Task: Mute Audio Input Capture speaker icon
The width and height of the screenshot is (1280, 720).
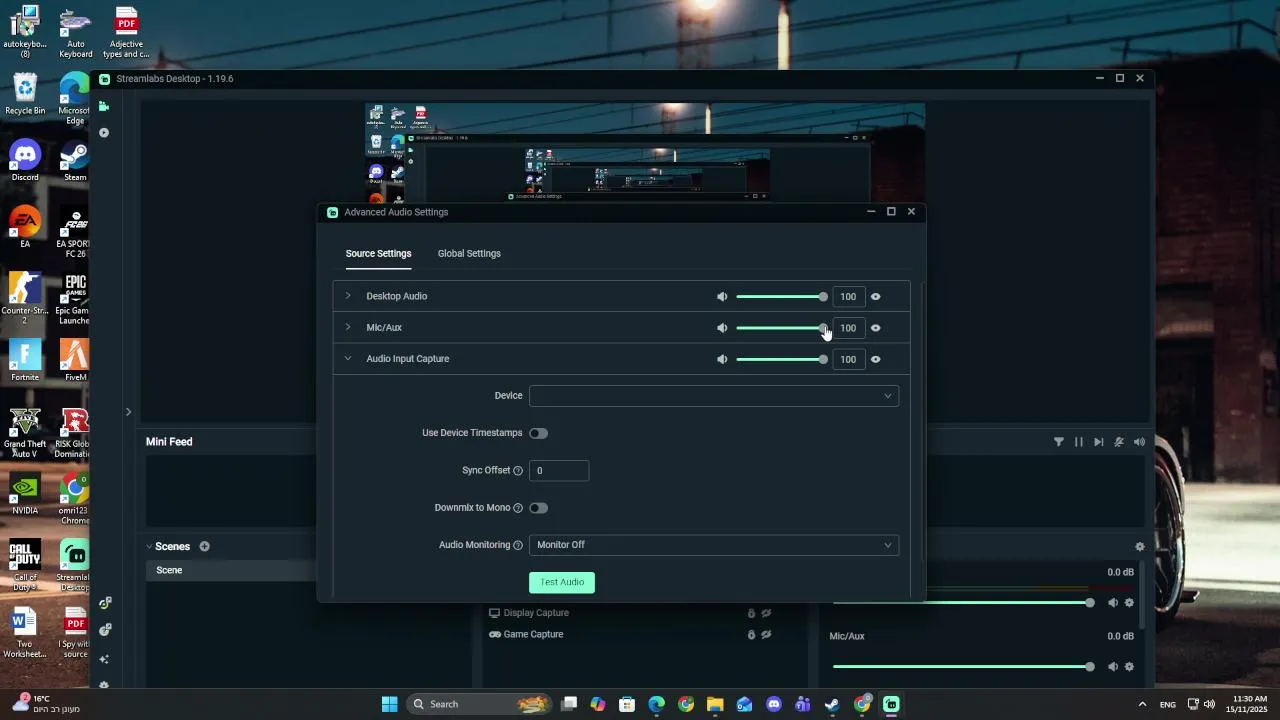Action: click(722, 359)
